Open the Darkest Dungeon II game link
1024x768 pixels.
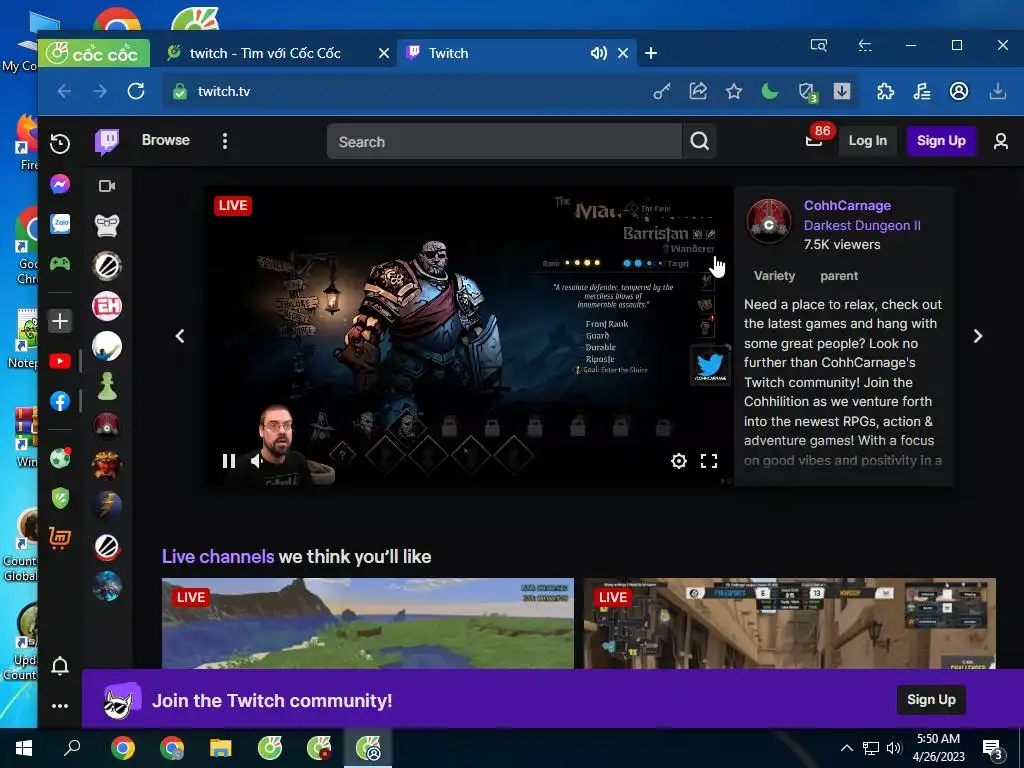tap(862, 225)
